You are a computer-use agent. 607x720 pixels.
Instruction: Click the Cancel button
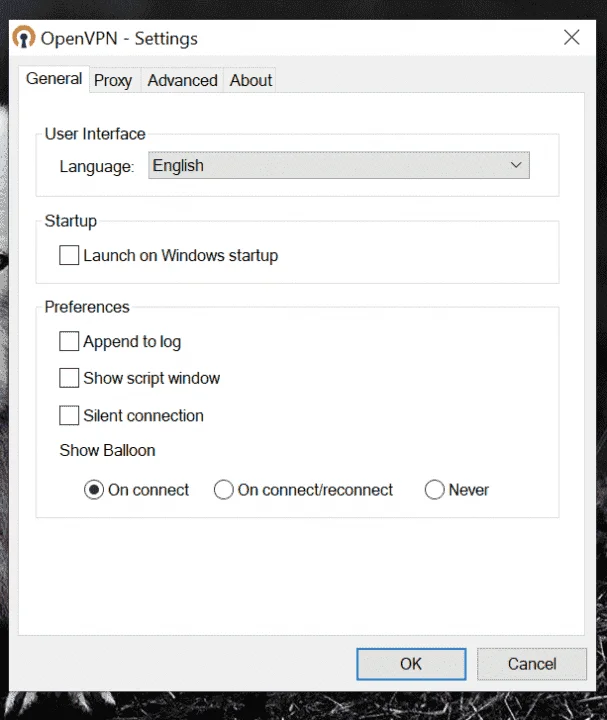point(532,664)
